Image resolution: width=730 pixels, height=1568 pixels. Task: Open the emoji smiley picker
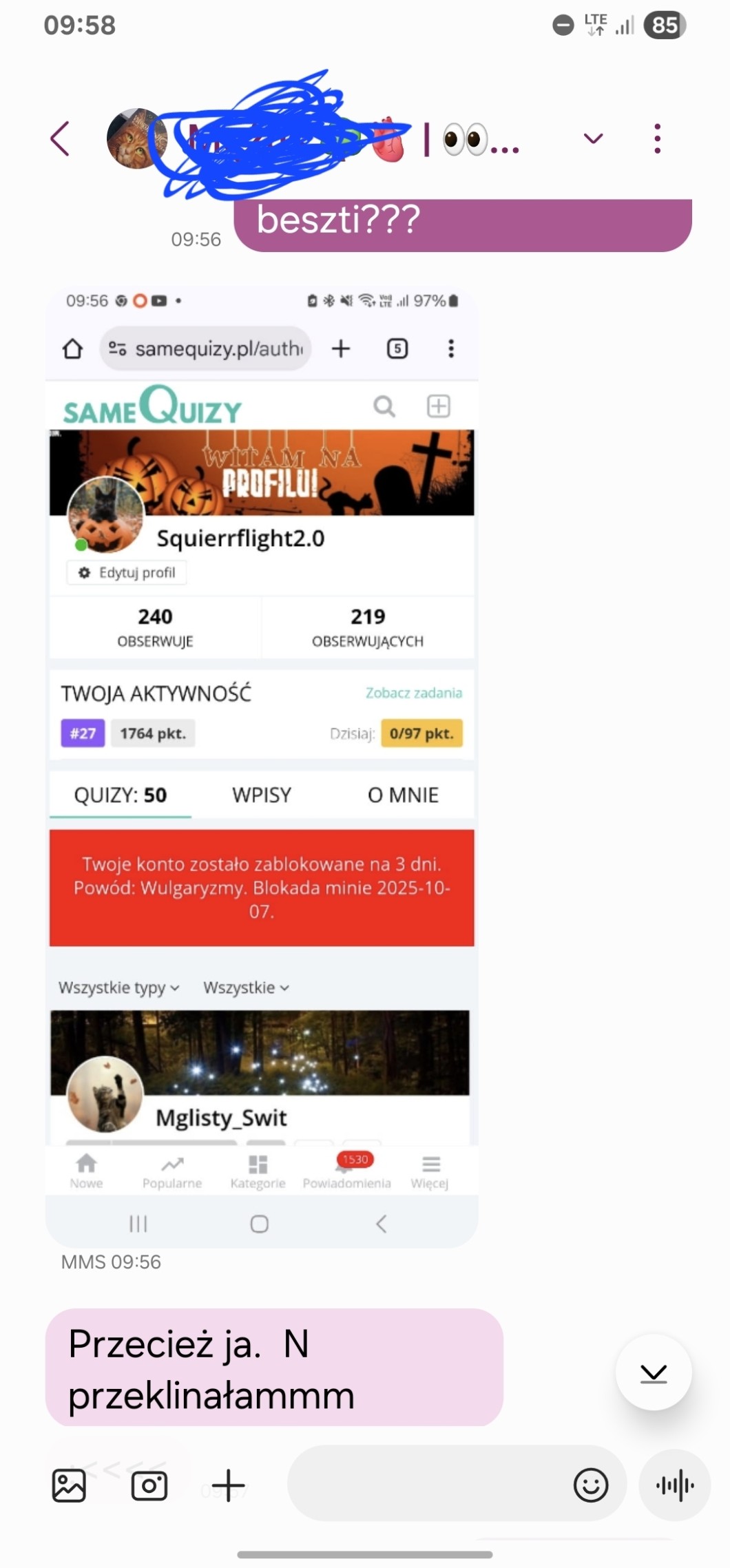pyautogui.click(x=591, y=1485)
